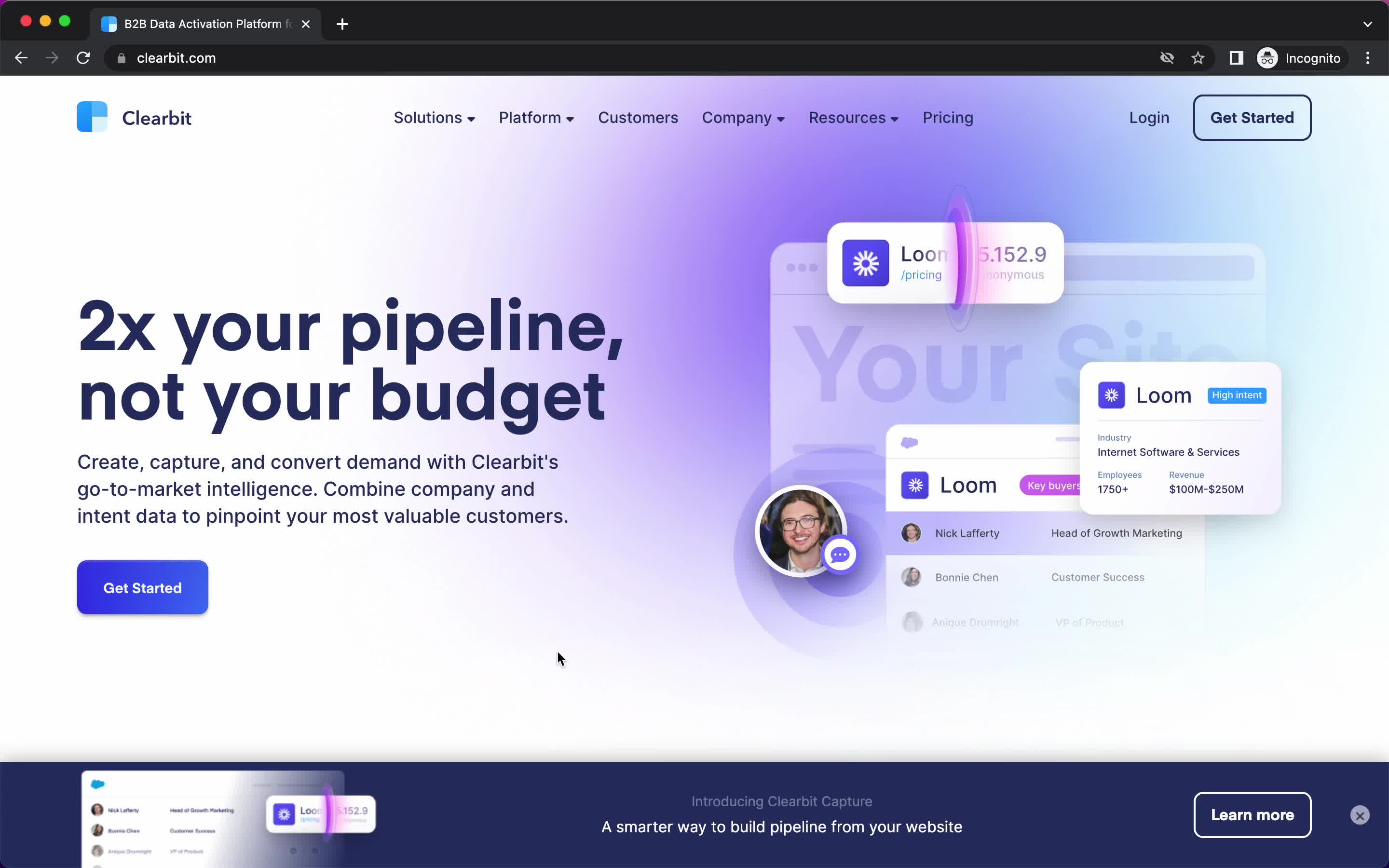Click the Clearbit logo icon
The image size is (1389, 868).
click(92, 118)
